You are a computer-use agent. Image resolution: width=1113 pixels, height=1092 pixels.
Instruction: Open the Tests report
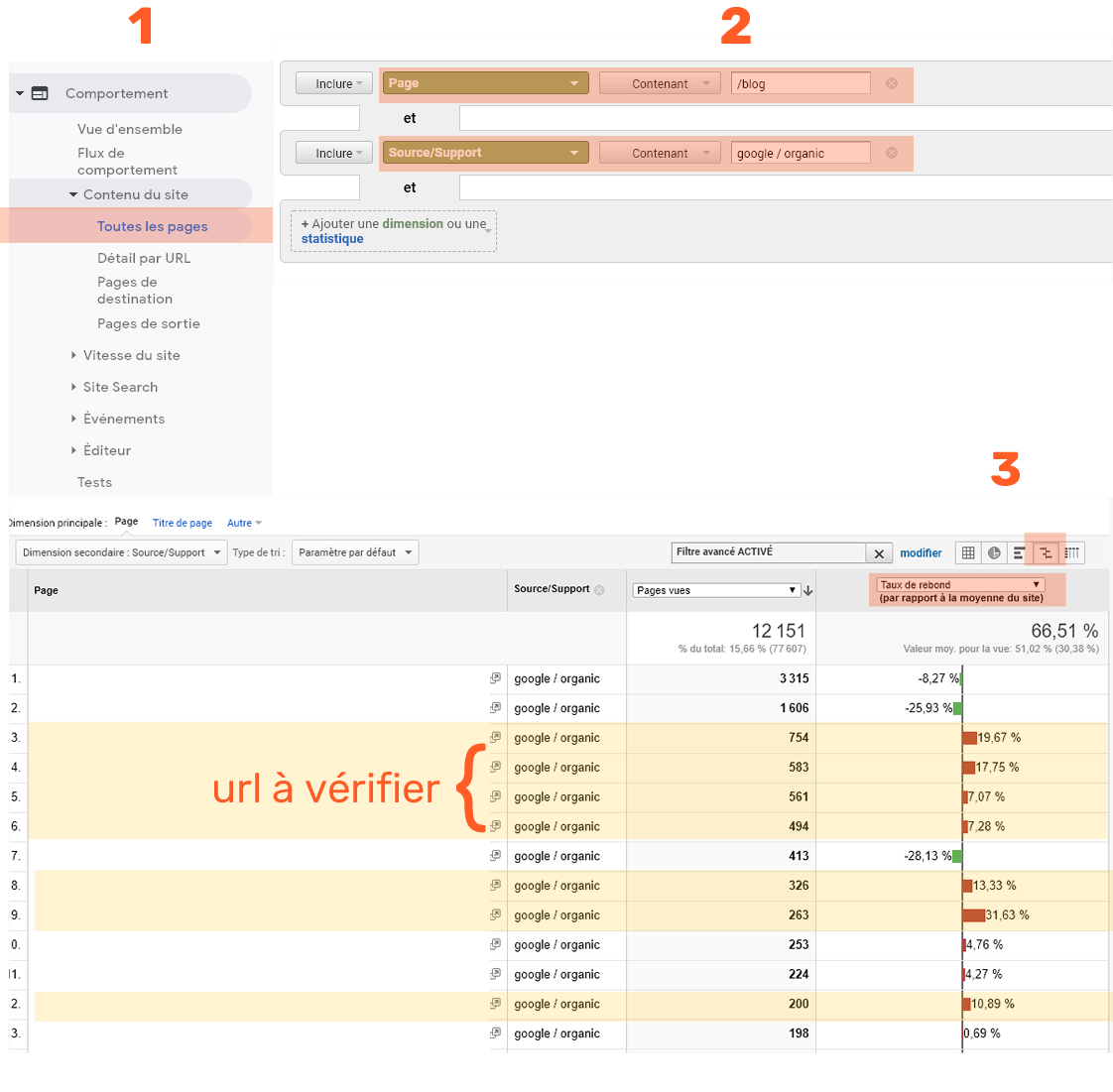94,482
